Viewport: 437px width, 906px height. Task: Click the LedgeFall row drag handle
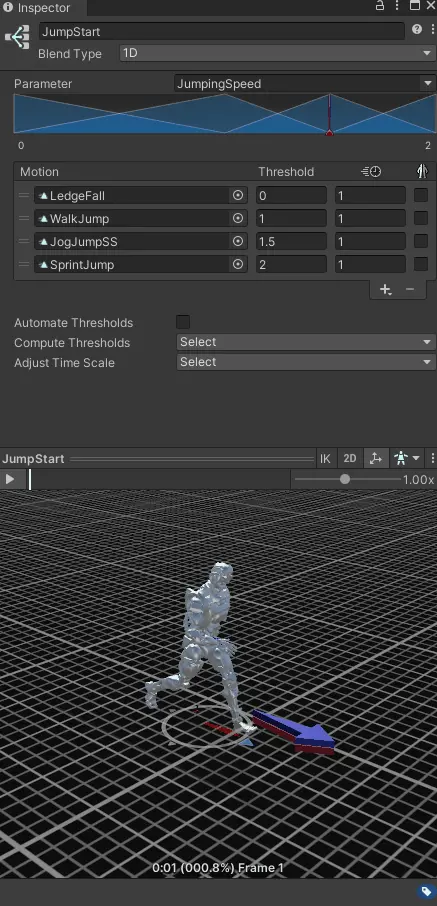24,195
